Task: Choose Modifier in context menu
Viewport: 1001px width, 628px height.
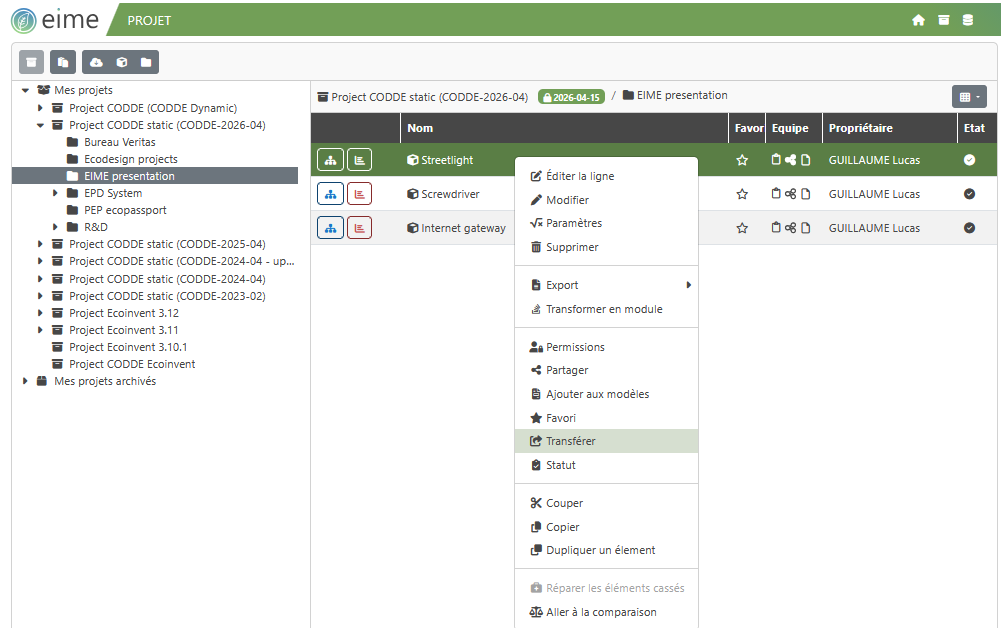Action: point(606,200)
